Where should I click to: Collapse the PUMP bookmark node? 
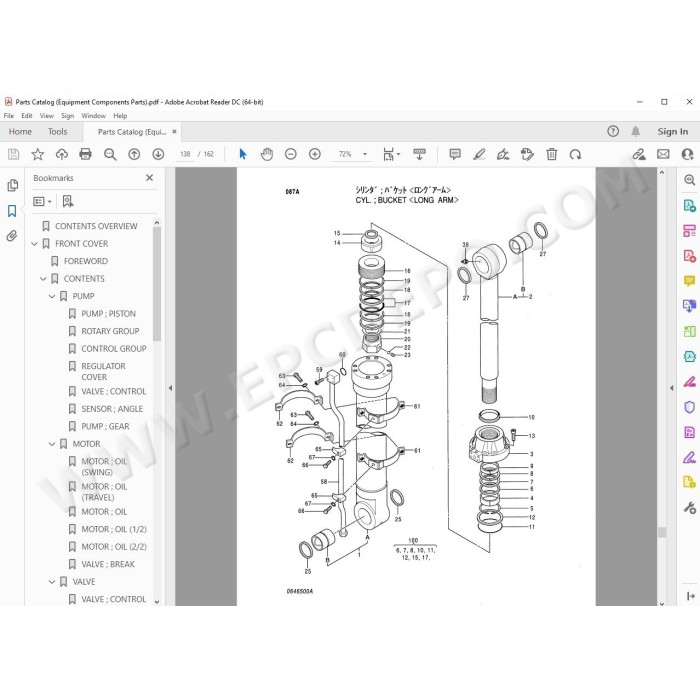(x=52, y=296)
